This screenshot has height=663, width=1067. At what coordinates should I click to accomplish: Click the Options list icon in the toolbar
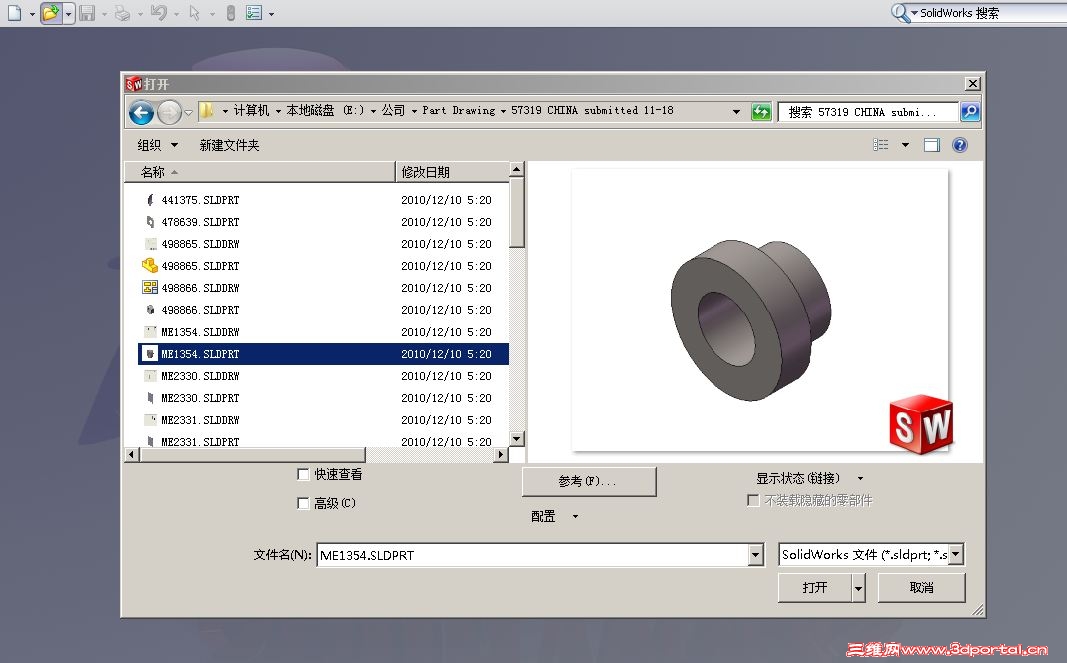tap(254, 12)
